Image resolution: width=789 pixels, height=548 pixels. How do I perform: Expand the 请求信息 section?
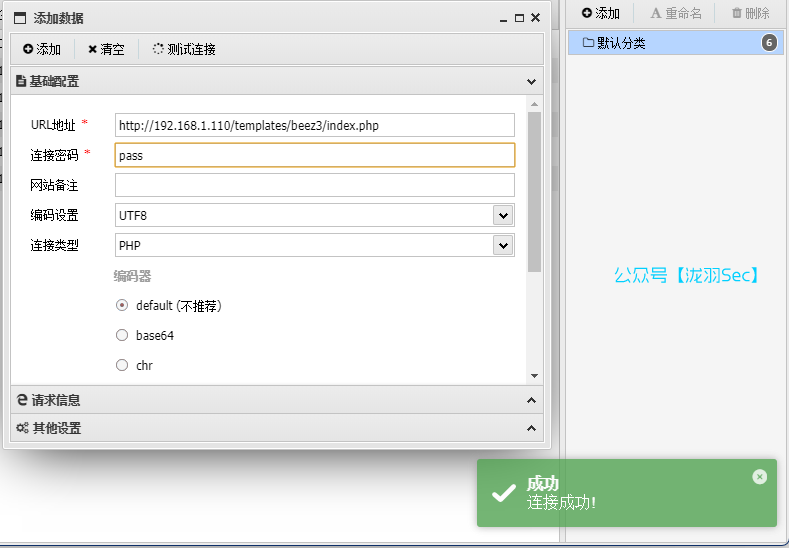click(532, 400)
